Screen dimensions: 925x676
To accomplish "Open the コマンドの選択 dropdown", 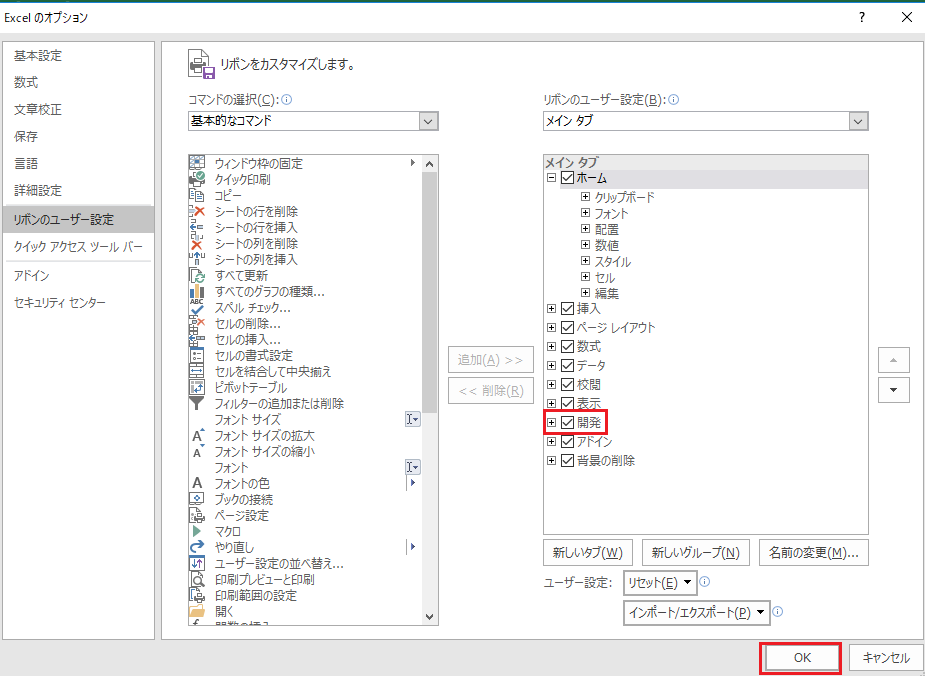I will click(x=428, y=121).
